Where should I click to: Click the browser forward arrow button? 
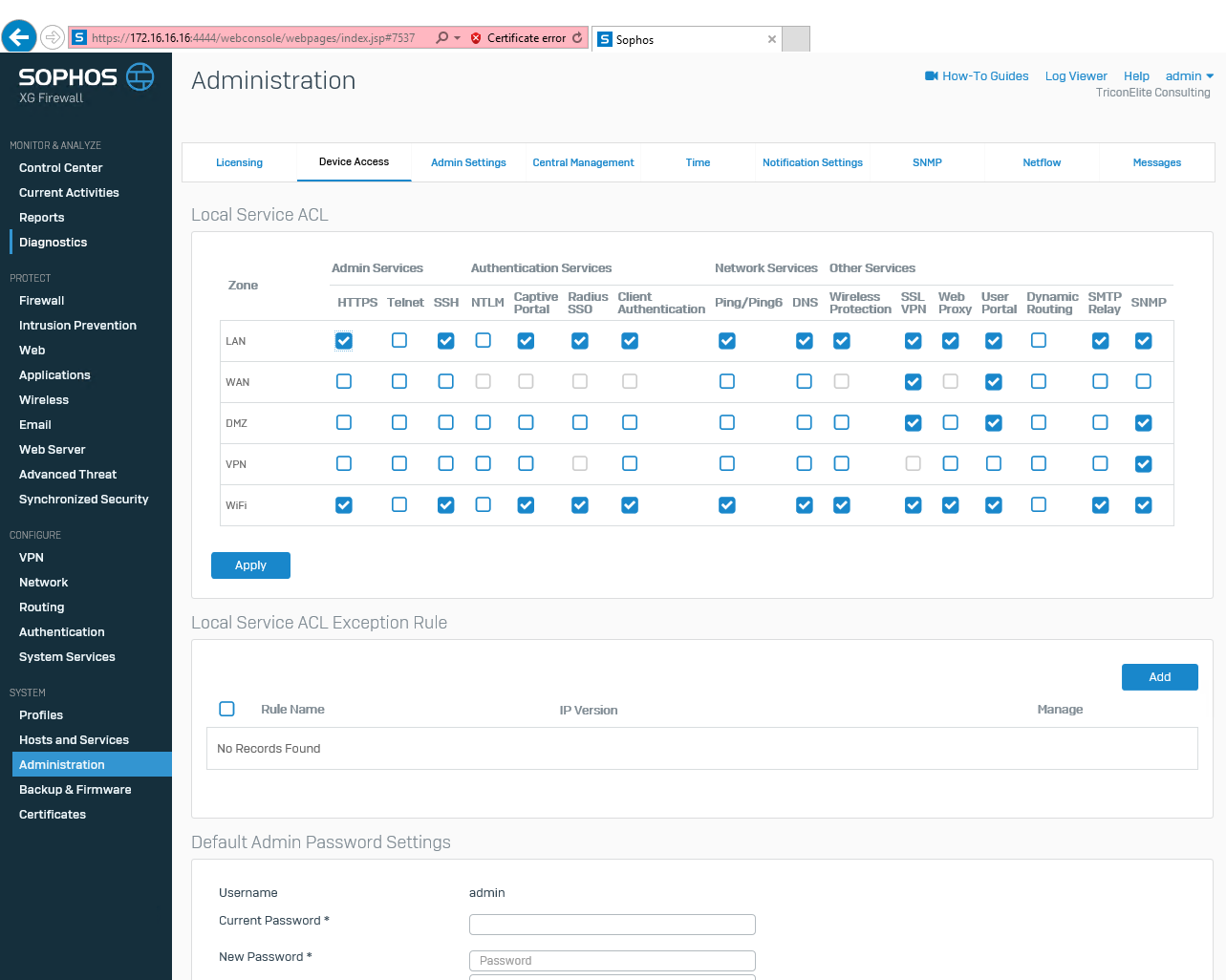[x=53, y=37]
